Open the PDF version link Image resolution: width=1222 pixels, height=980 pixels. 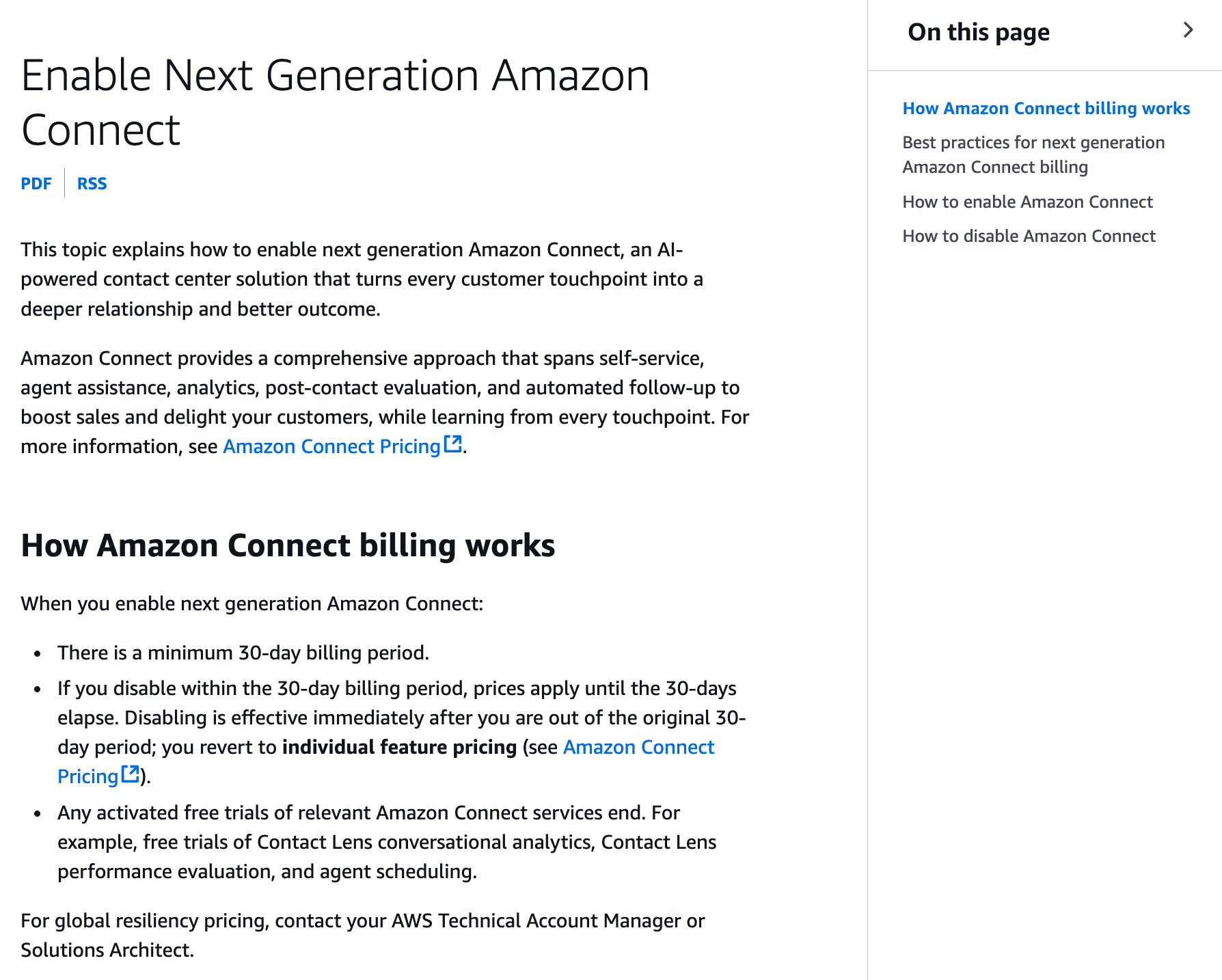(x=36, y=183)
